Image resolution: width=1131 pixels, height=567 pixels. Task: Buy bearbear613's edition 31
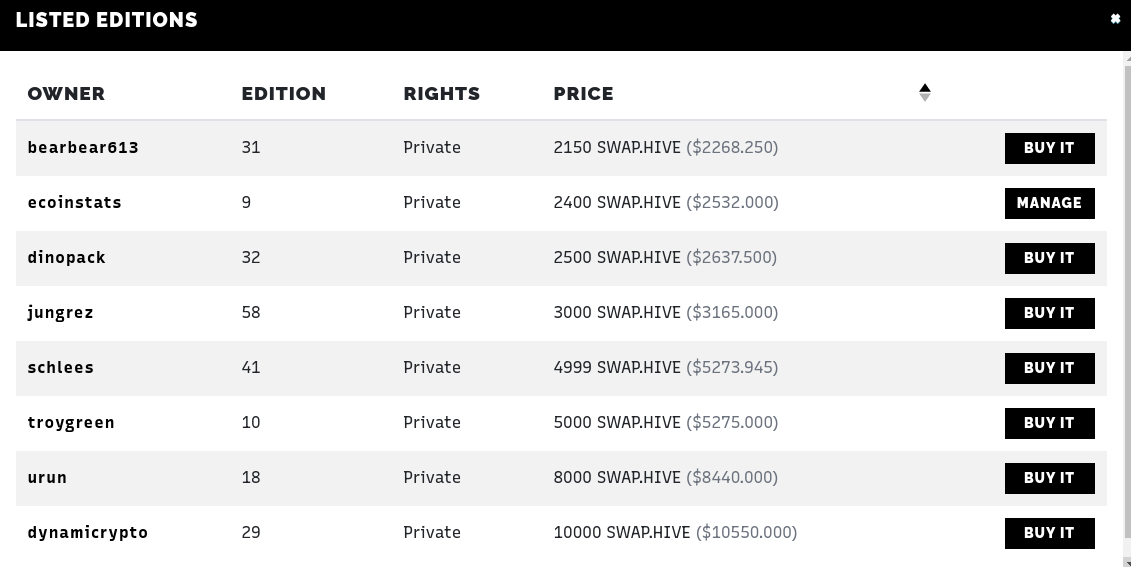[x=1049, y=148]
